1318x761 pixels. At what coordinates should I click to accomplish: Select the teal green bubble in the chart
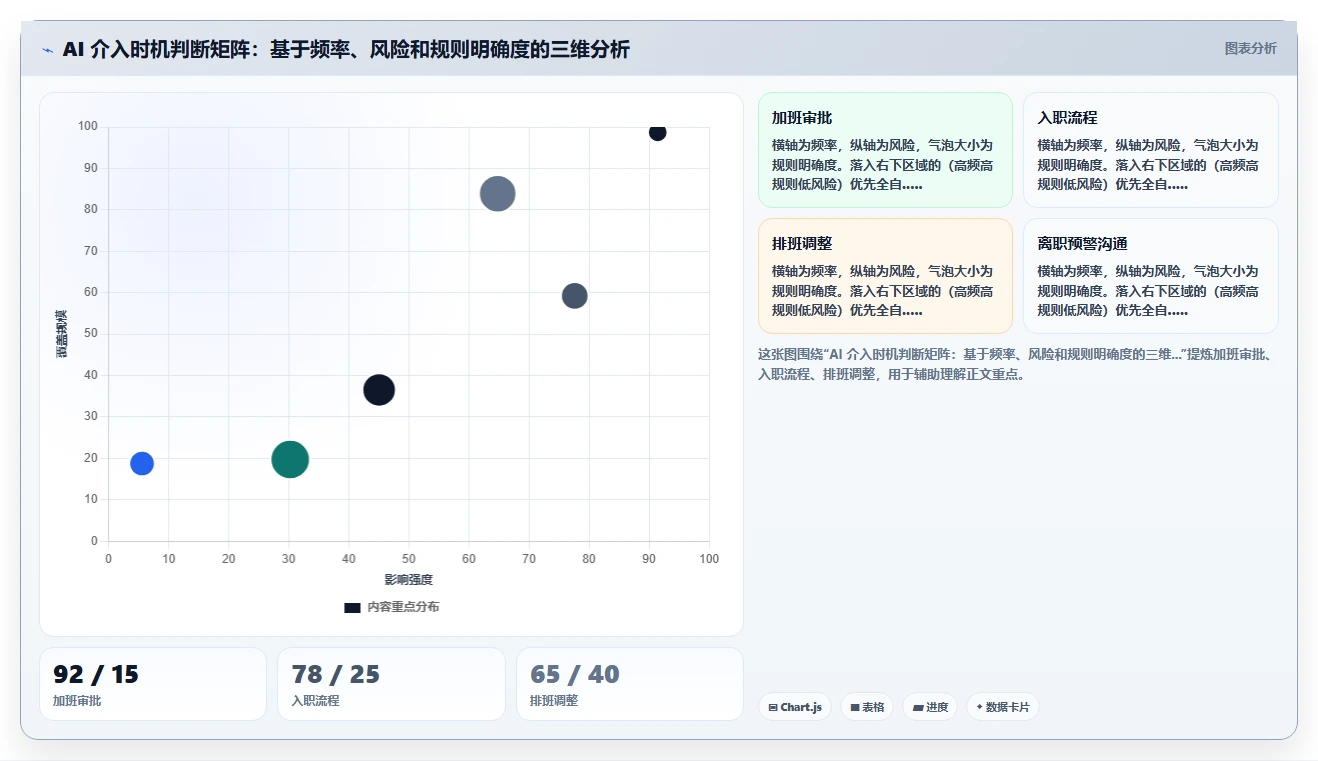pyautogui.click(x=290, y=460)
